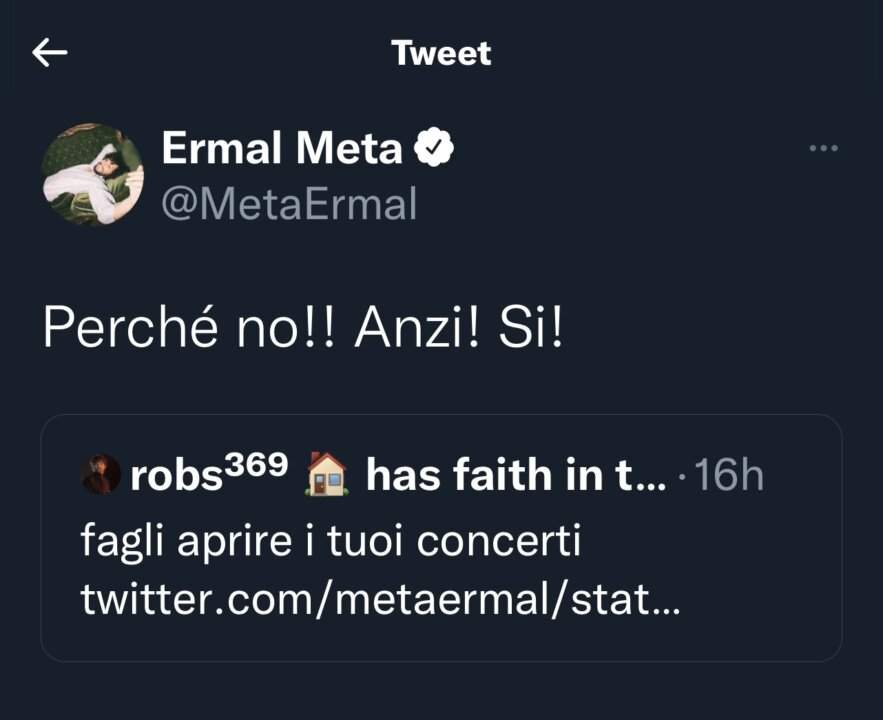The image size is (883, 720).
Task: Open the @MetaErmal handle
Action: coord(288,204)
